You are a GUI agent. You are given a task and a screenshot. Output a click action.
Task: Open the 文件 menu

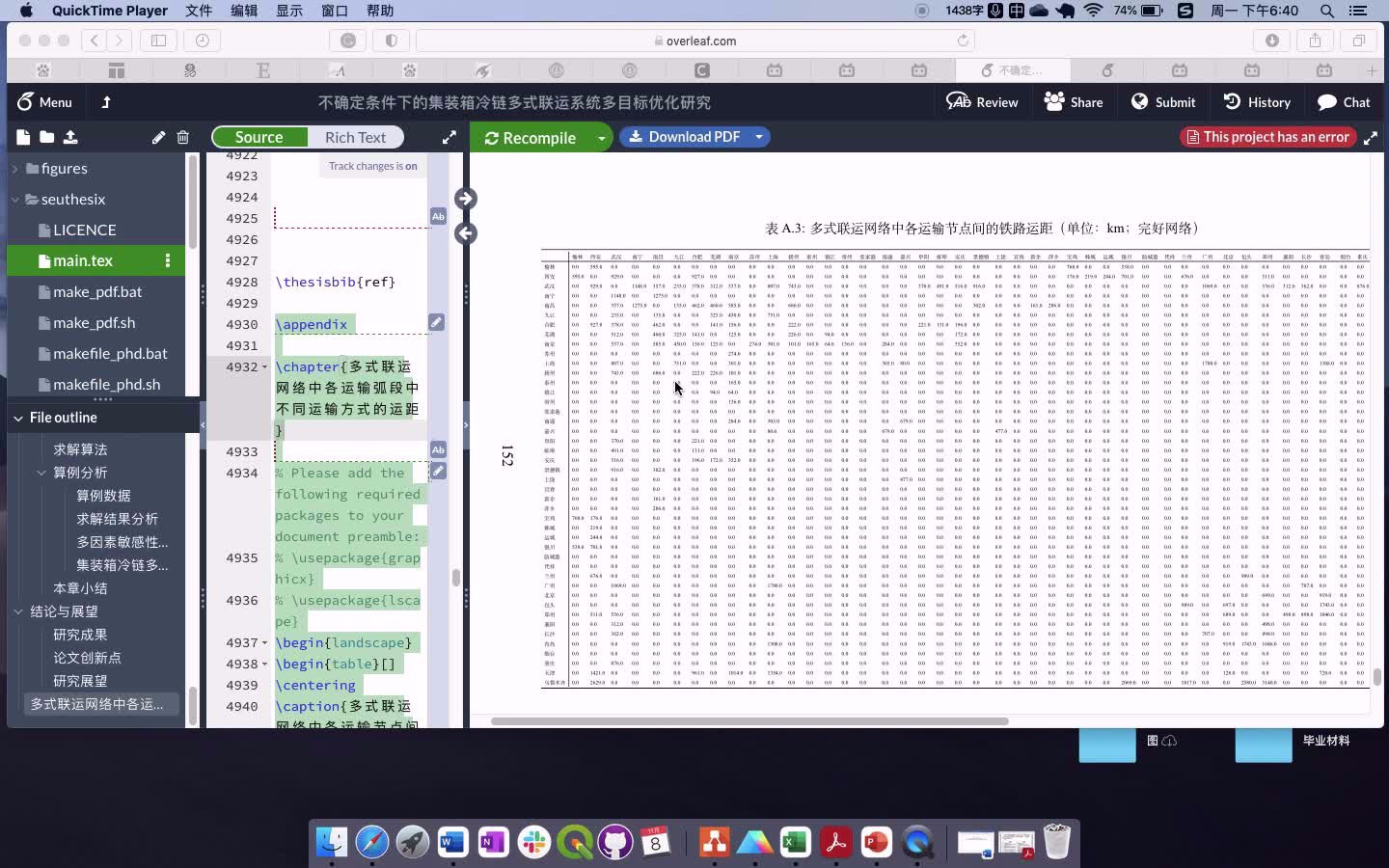coord(199,11)
